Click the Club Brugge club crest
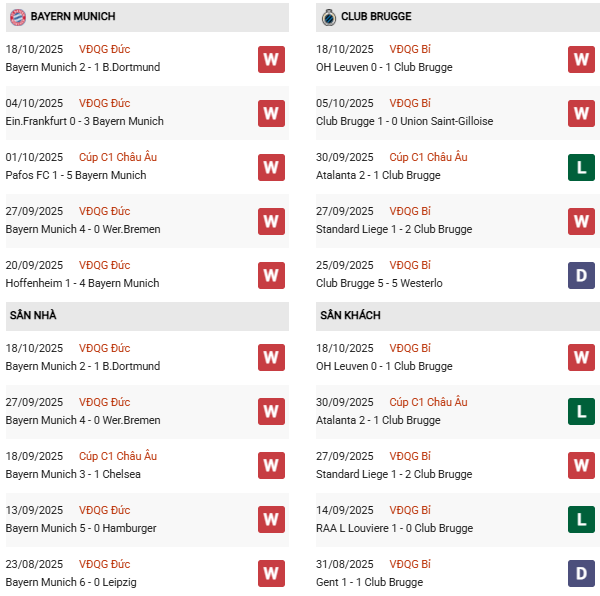The height and width of the screenshot is (596, 600). 328,17
